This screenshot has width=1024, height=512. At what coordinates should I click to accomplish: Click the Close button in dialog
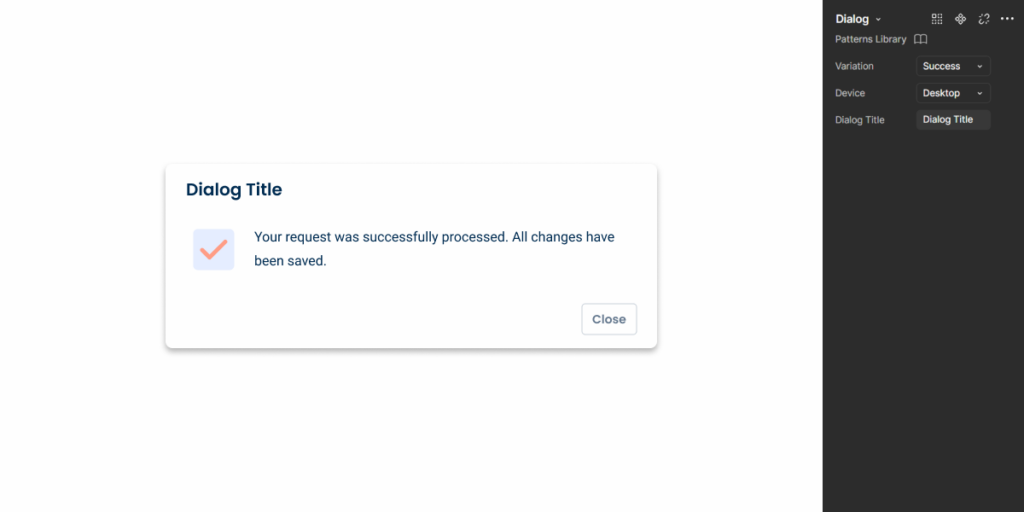pos(609,319)
